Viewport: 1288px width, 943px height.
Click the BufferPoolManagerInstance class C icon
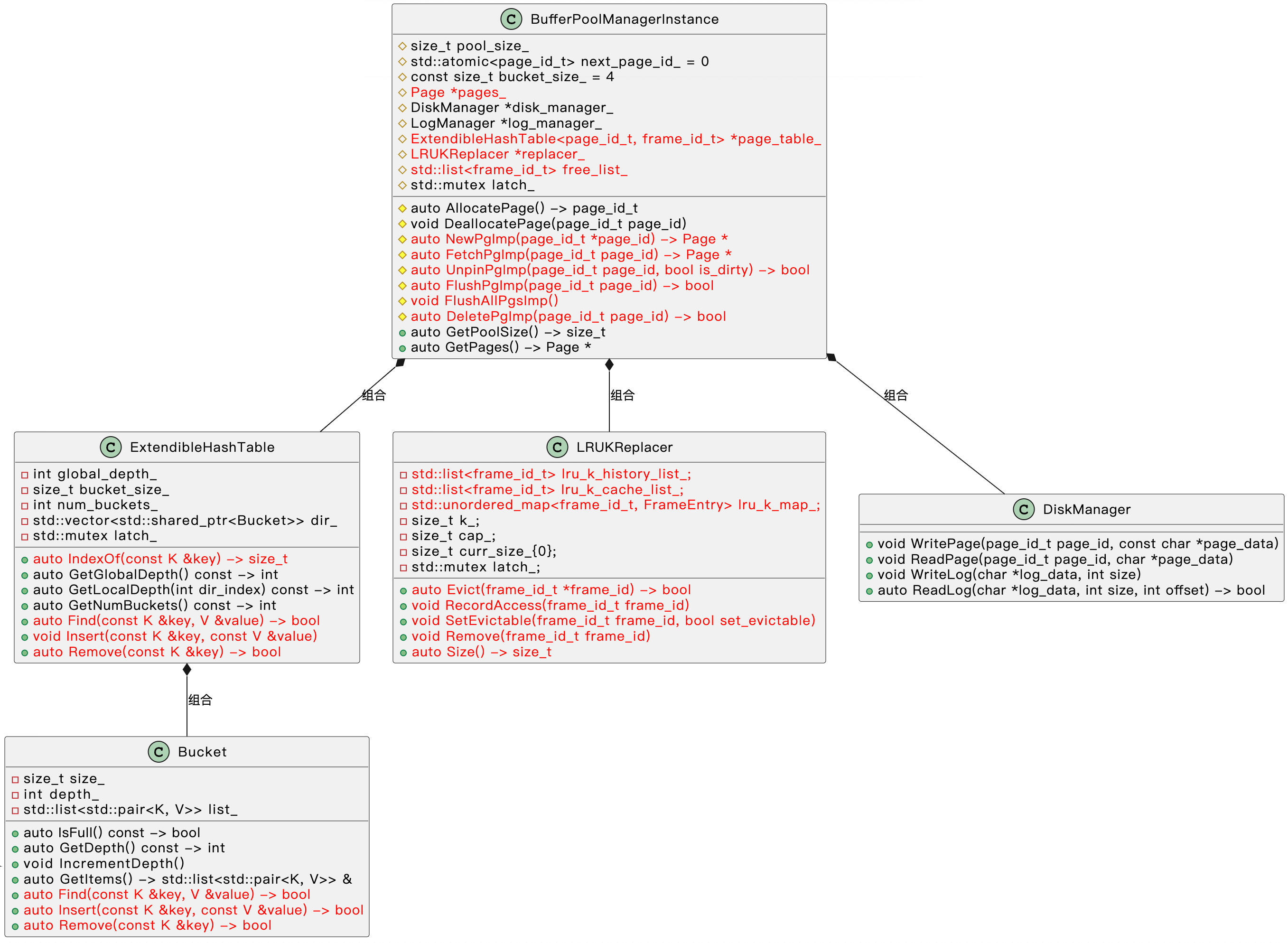pos(511,19)
